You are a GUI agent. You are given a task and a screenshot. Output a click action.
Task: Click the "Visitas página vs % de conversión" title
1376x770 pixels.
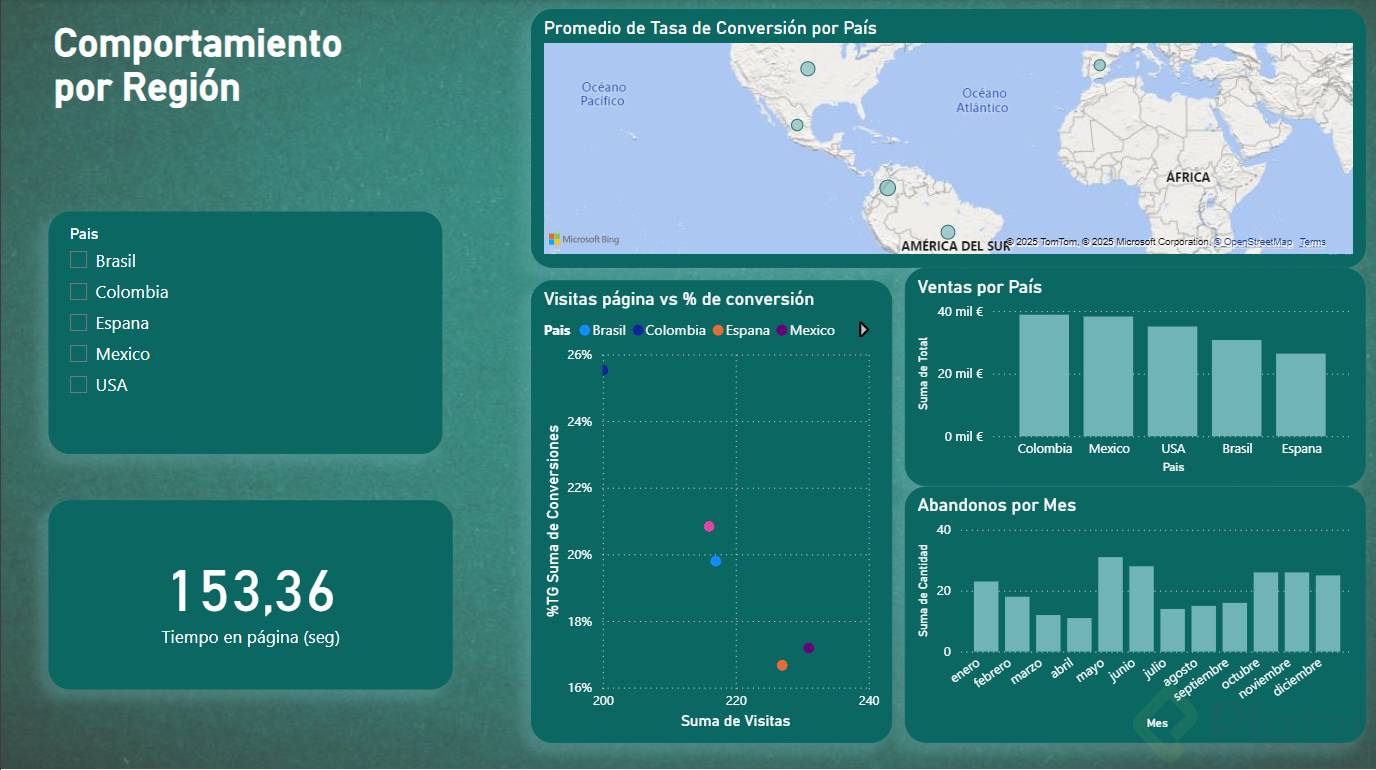tap(679, 299)
